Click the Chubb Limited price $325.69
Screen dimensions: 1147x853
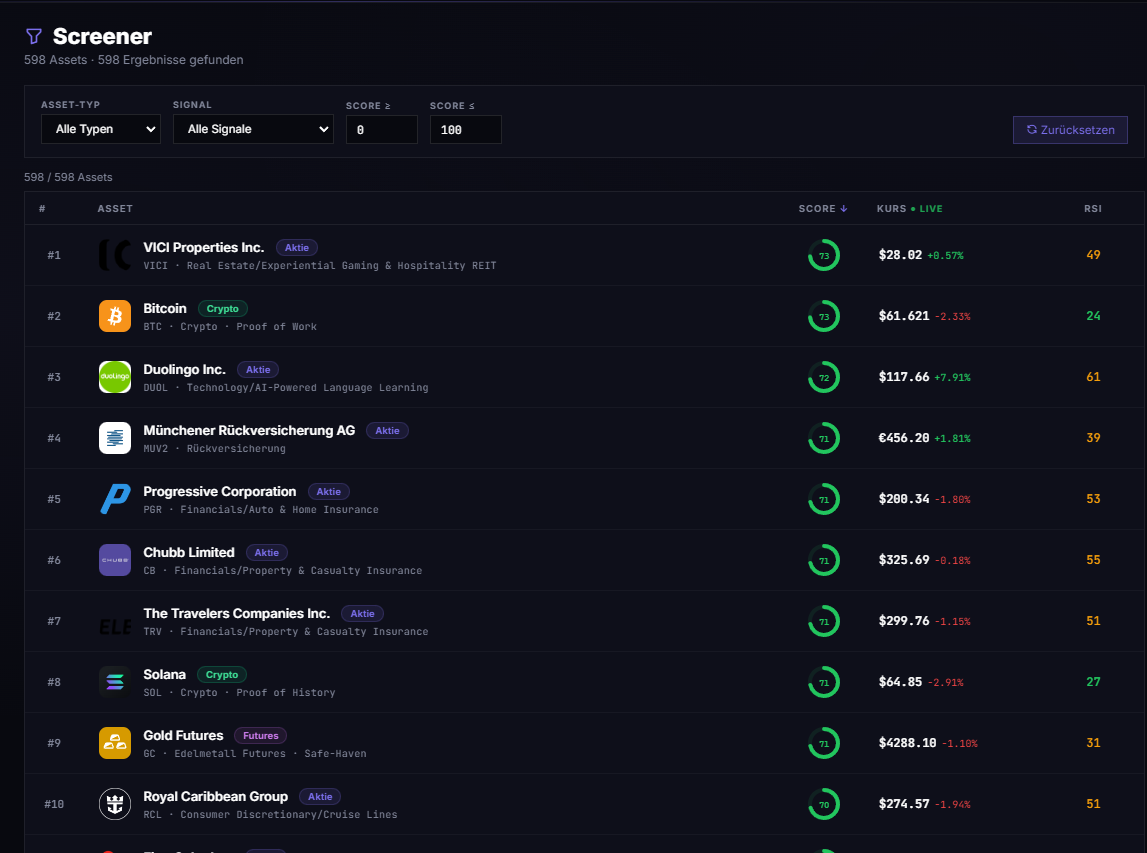pos(903,560)
